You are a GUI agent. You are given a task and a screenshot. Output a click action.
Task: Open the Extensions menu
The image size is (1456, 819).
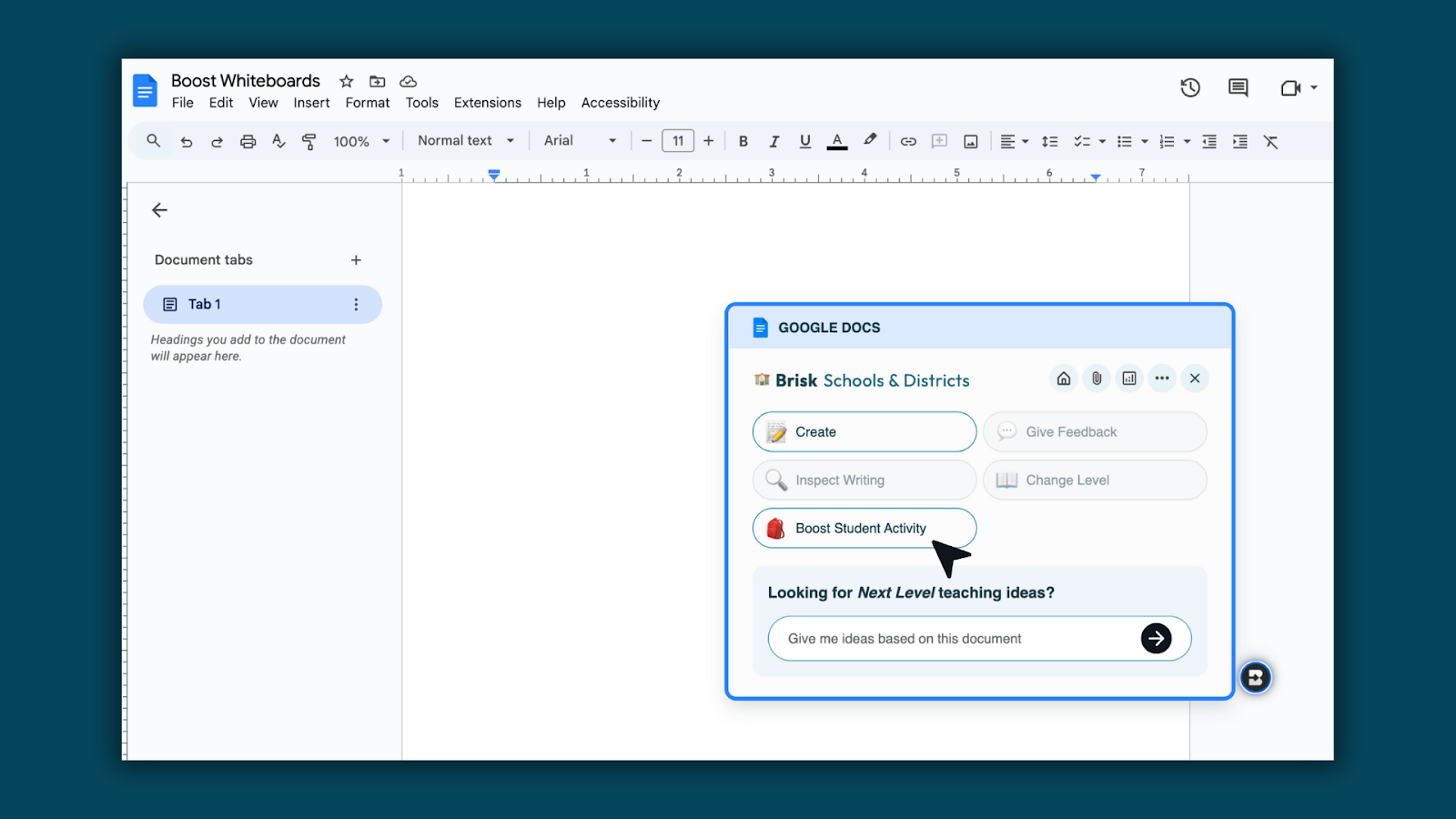click(x=488, y=103)
